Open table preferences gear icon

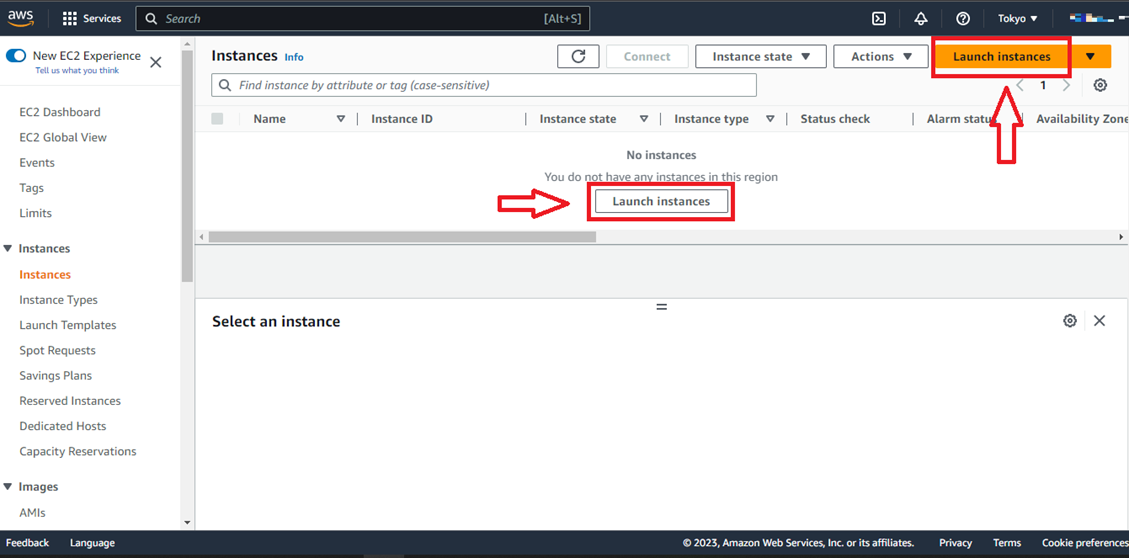1100,85
